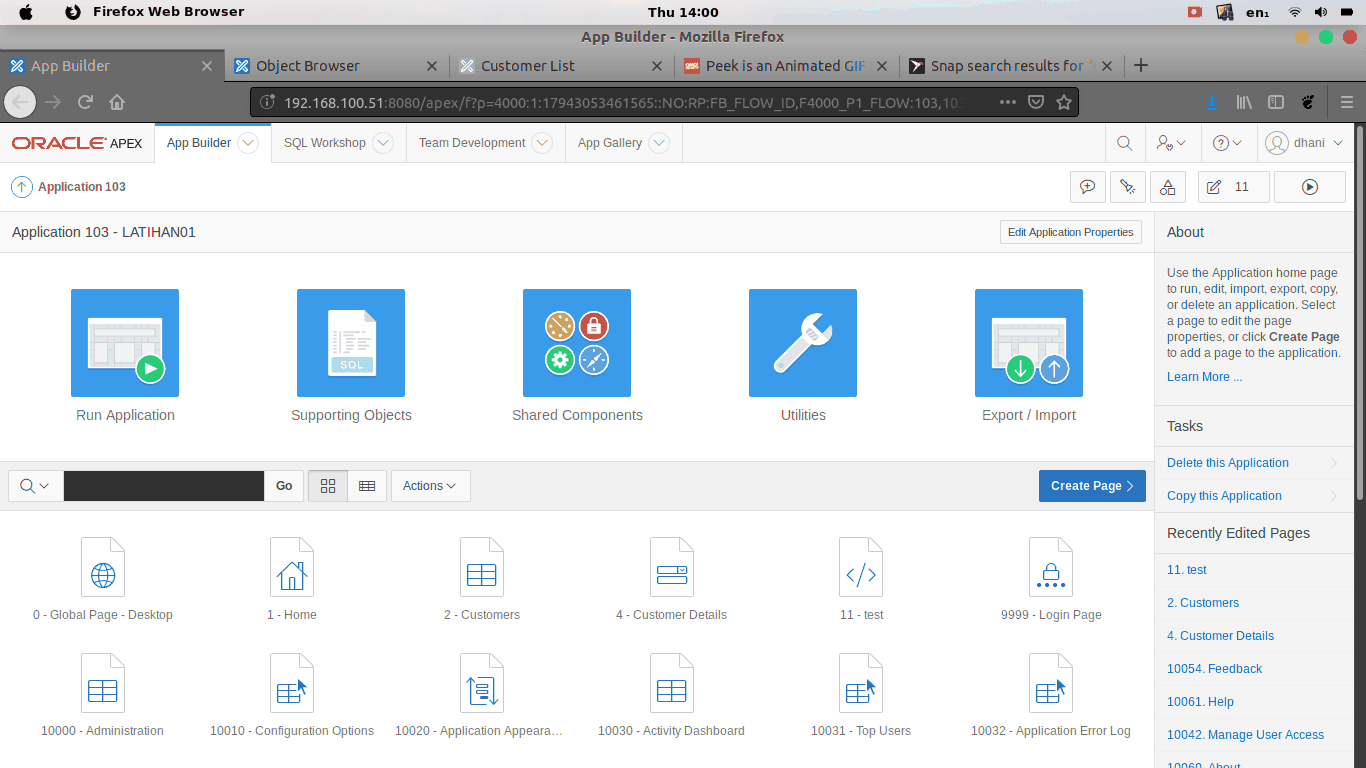Click the search magnifier icon in header

point(1125,143)
